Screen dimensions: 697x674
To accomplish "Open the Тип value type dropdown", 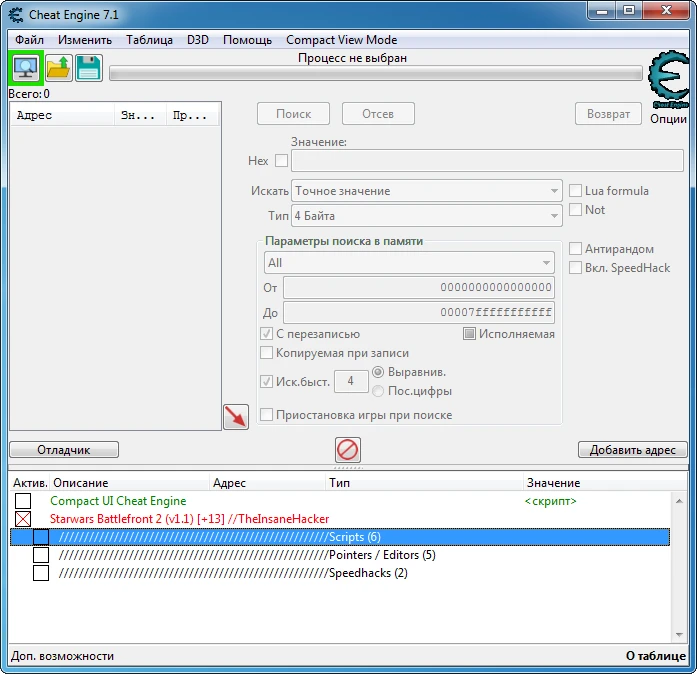I will [x=427, y=216].
